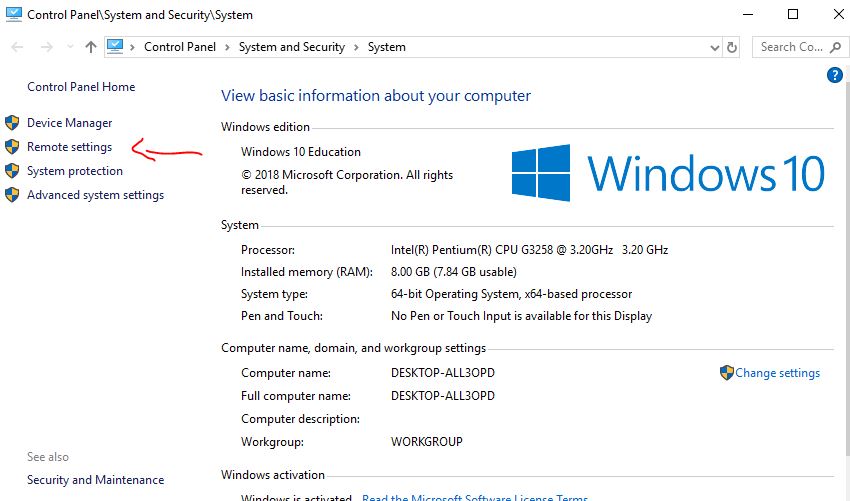Click the shield icon next to Change settings
This screenshot has height=501, width=850.
727,373
